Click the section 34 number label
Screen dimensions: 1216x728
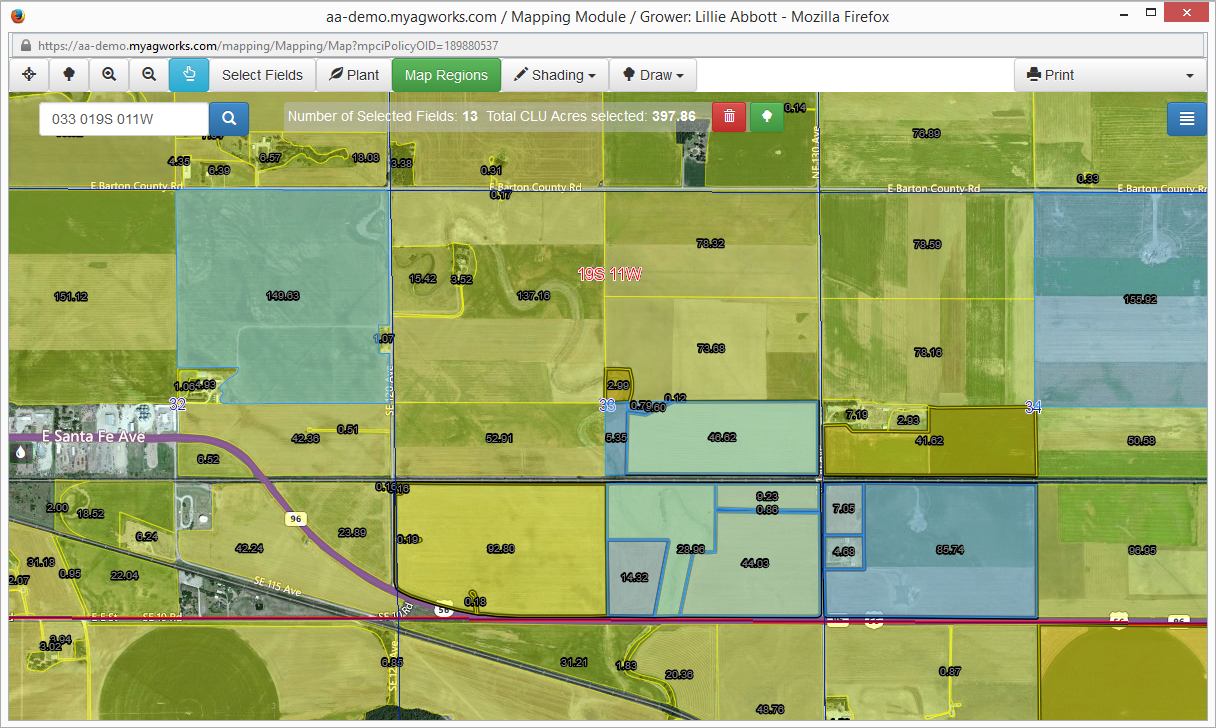click(x=1034, y=407)
